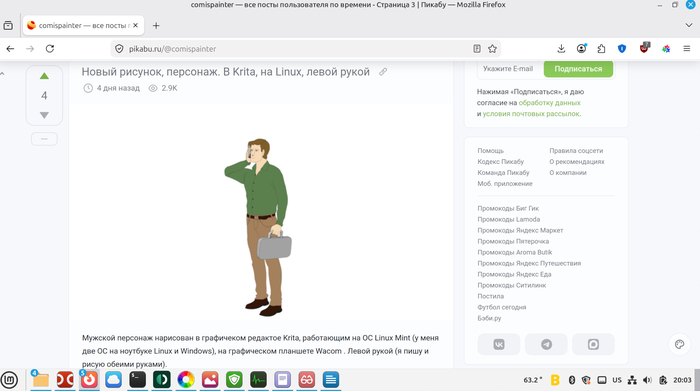Image resolution: width=700 pixels, height=391 pixels.
Task: Open О рекомендациях link
Action: tap(576, 162)
